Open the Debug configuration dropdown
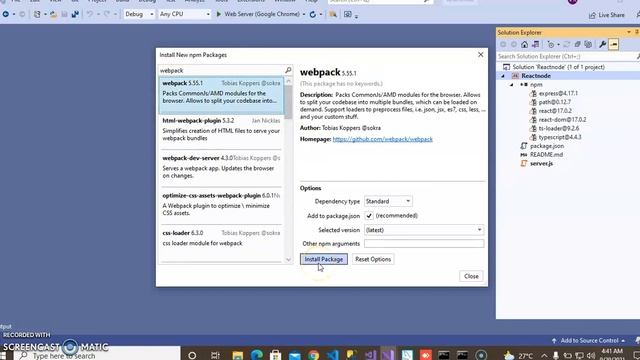Image resolution: width=640 pixels, height=360 pixels. click(139, 14)
